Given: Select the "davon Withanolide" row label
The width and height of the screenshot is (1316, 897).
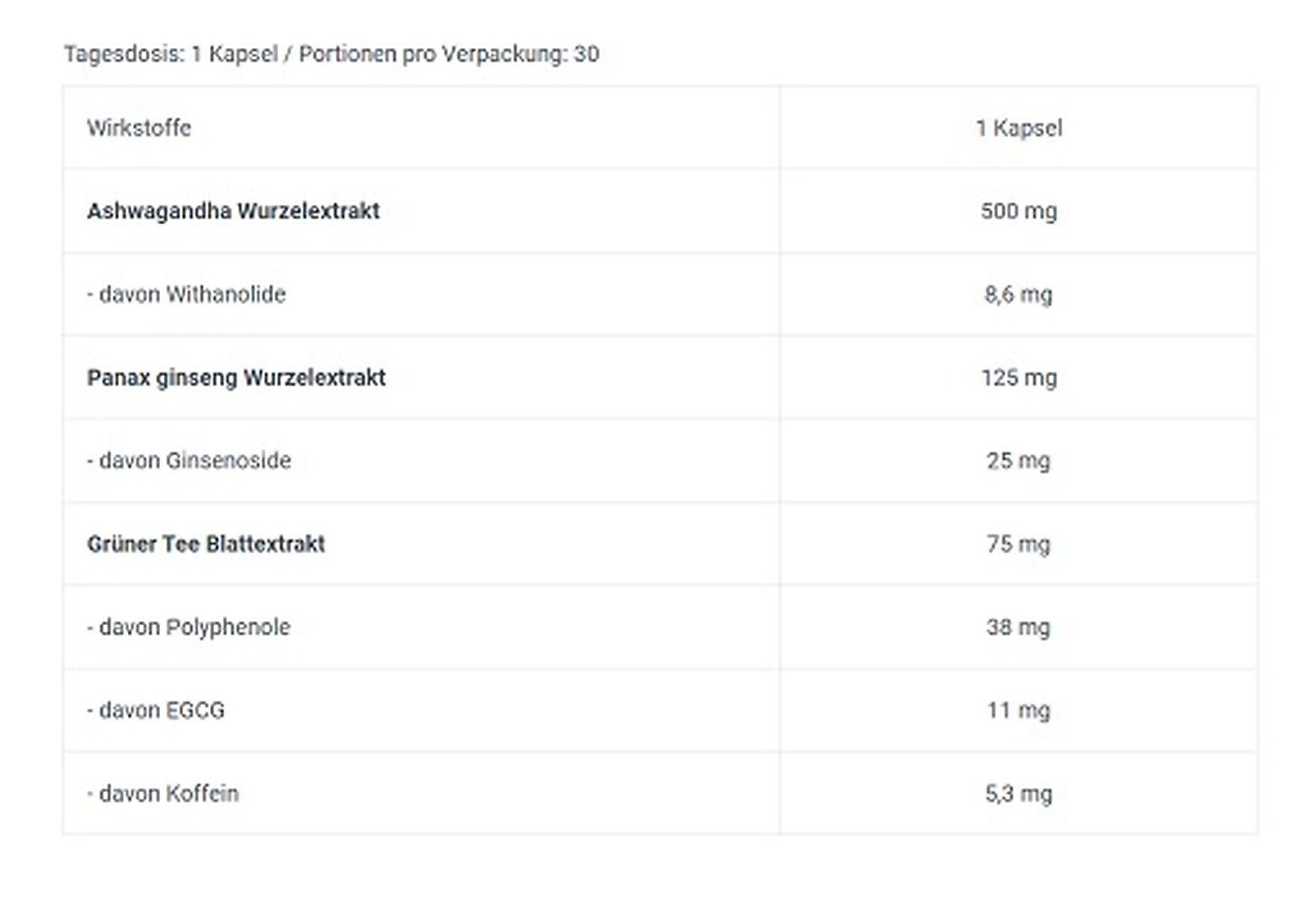Looking at the screenshot, I should (x=187, y=294).
